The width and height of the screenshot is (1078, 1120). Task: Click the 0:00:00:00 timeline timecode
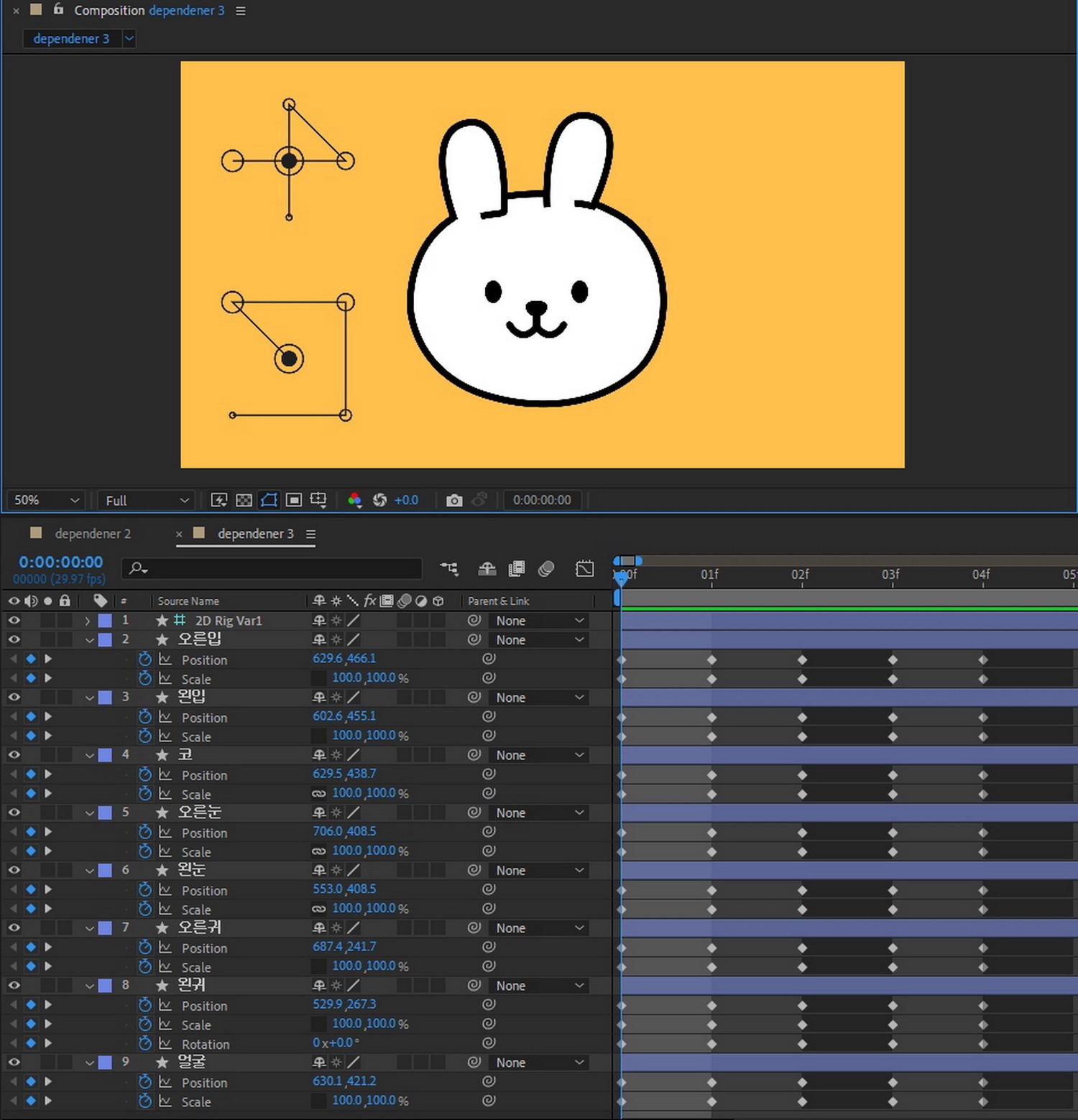[61, 563]
